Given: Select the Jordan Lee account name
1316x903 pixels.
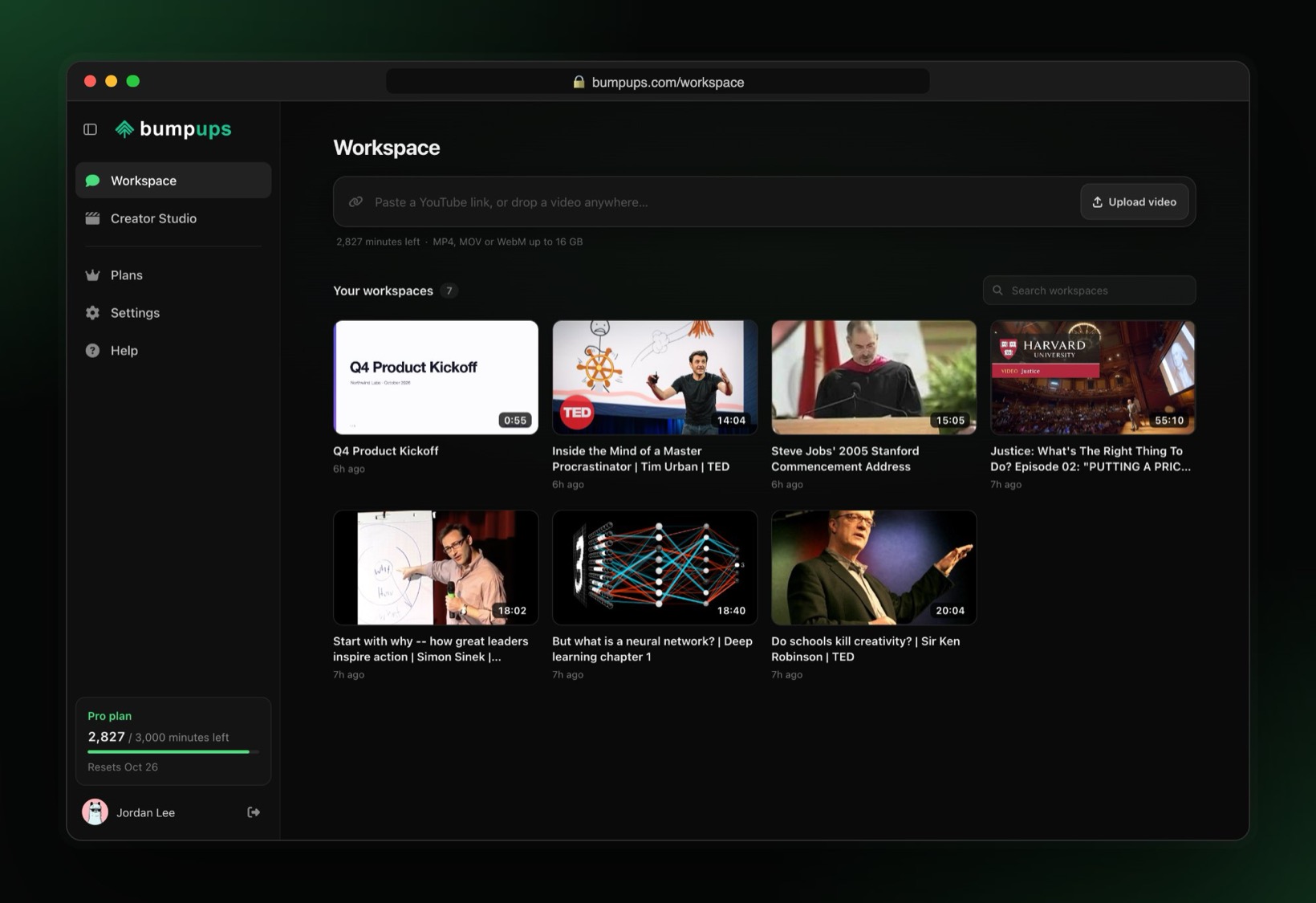Looking at the screenshot, I should point(145,812).
